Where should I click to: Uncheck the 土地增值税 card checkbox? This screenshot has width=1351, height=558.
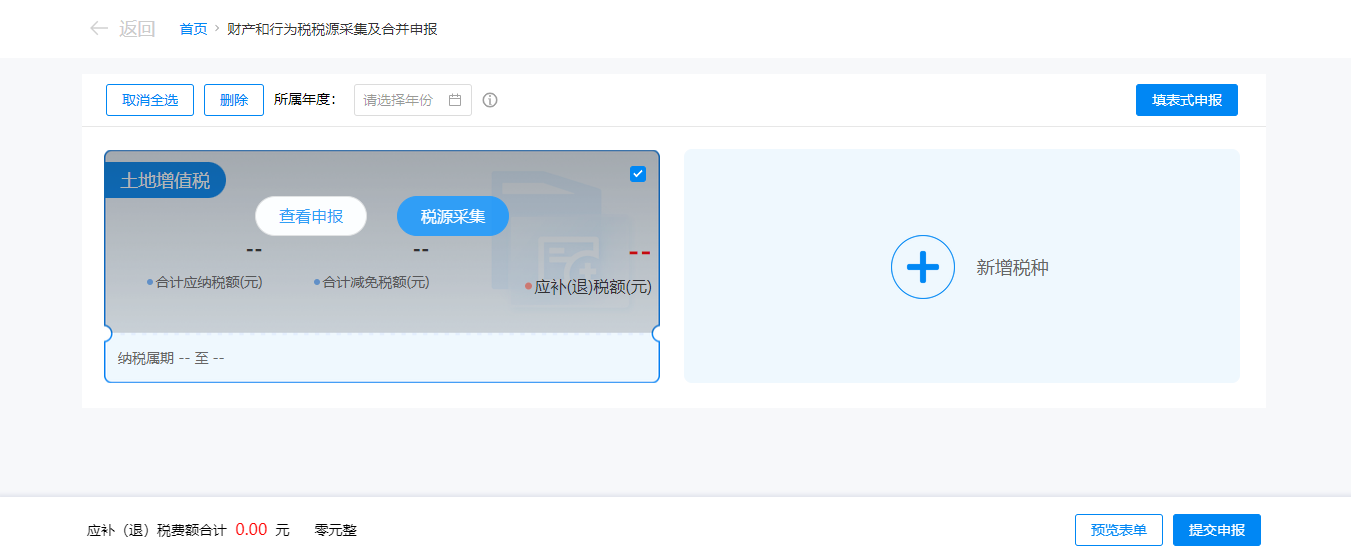pos(638,174)
